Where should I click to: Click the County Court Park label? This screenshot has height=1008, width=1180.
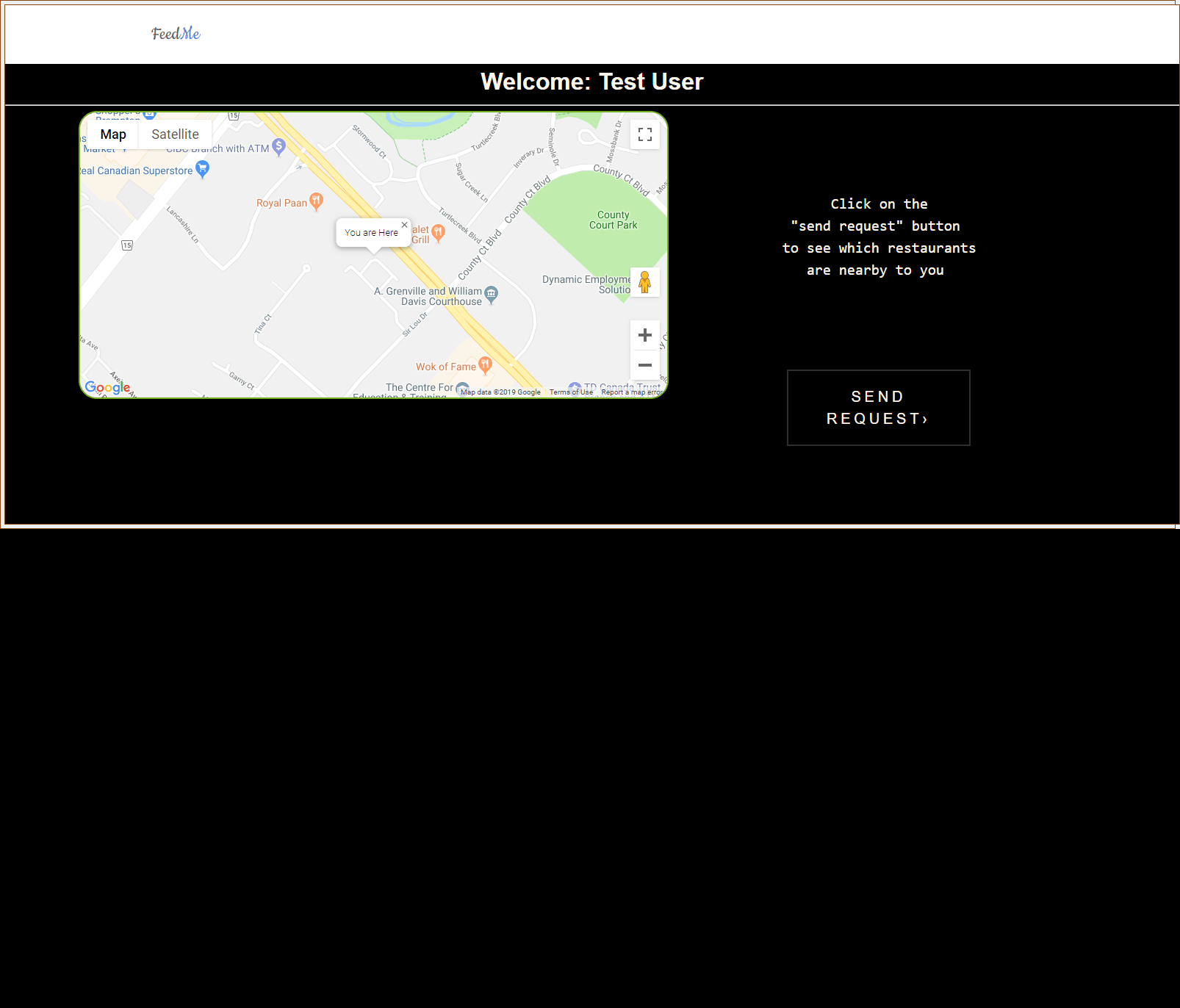(x=613, y=220)
